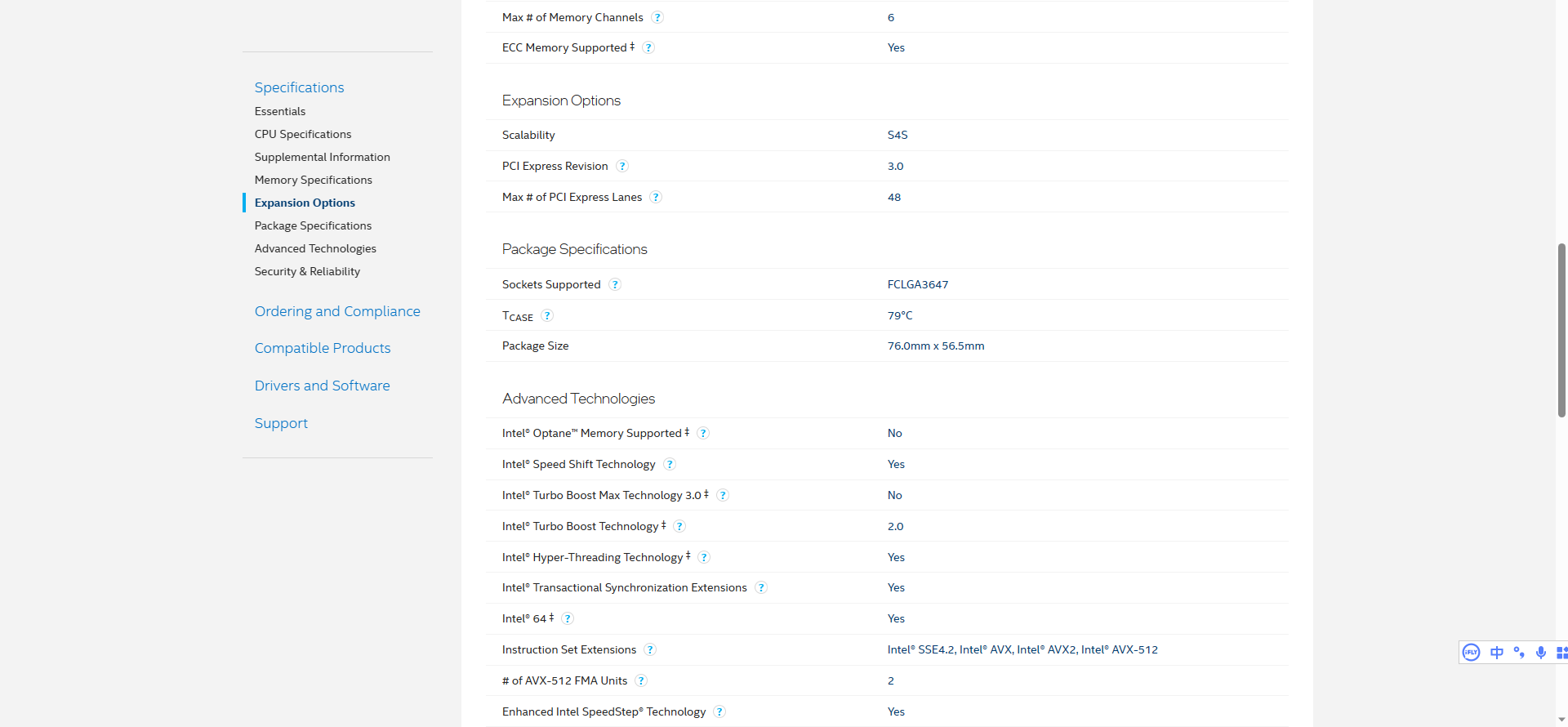This screenshot has width=1568, height=727.
Task: Open the TCASE help tooltip icon
Action: click(x=547, y=315)
